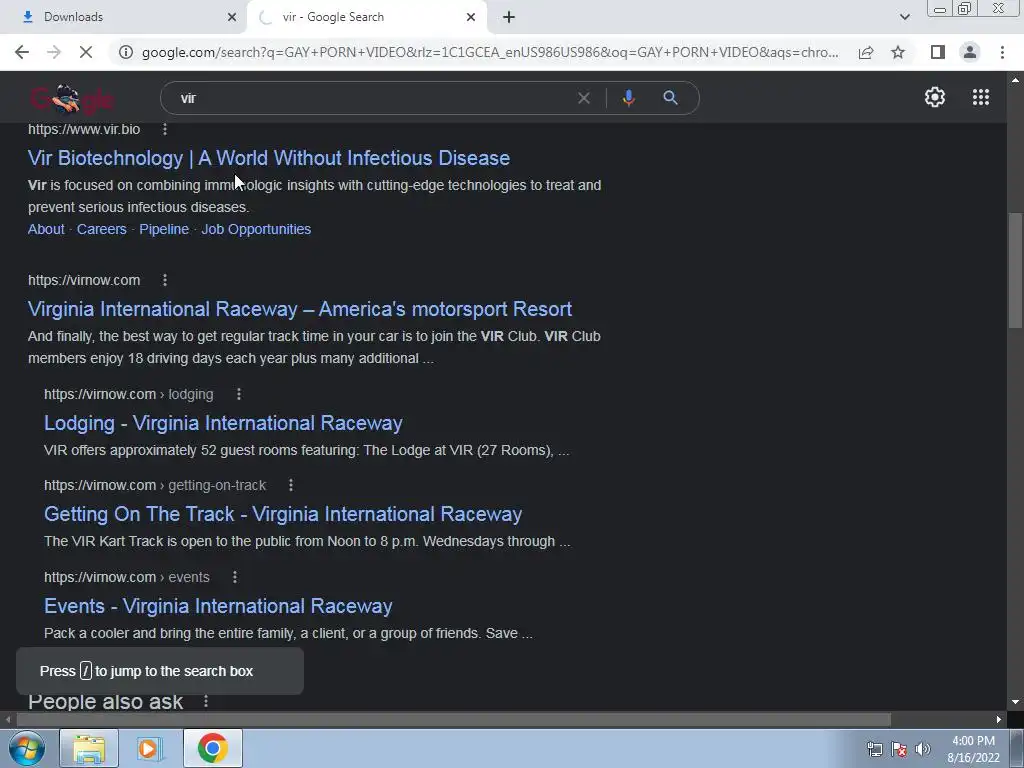Click the scroll right arrow

pos(999,720)
